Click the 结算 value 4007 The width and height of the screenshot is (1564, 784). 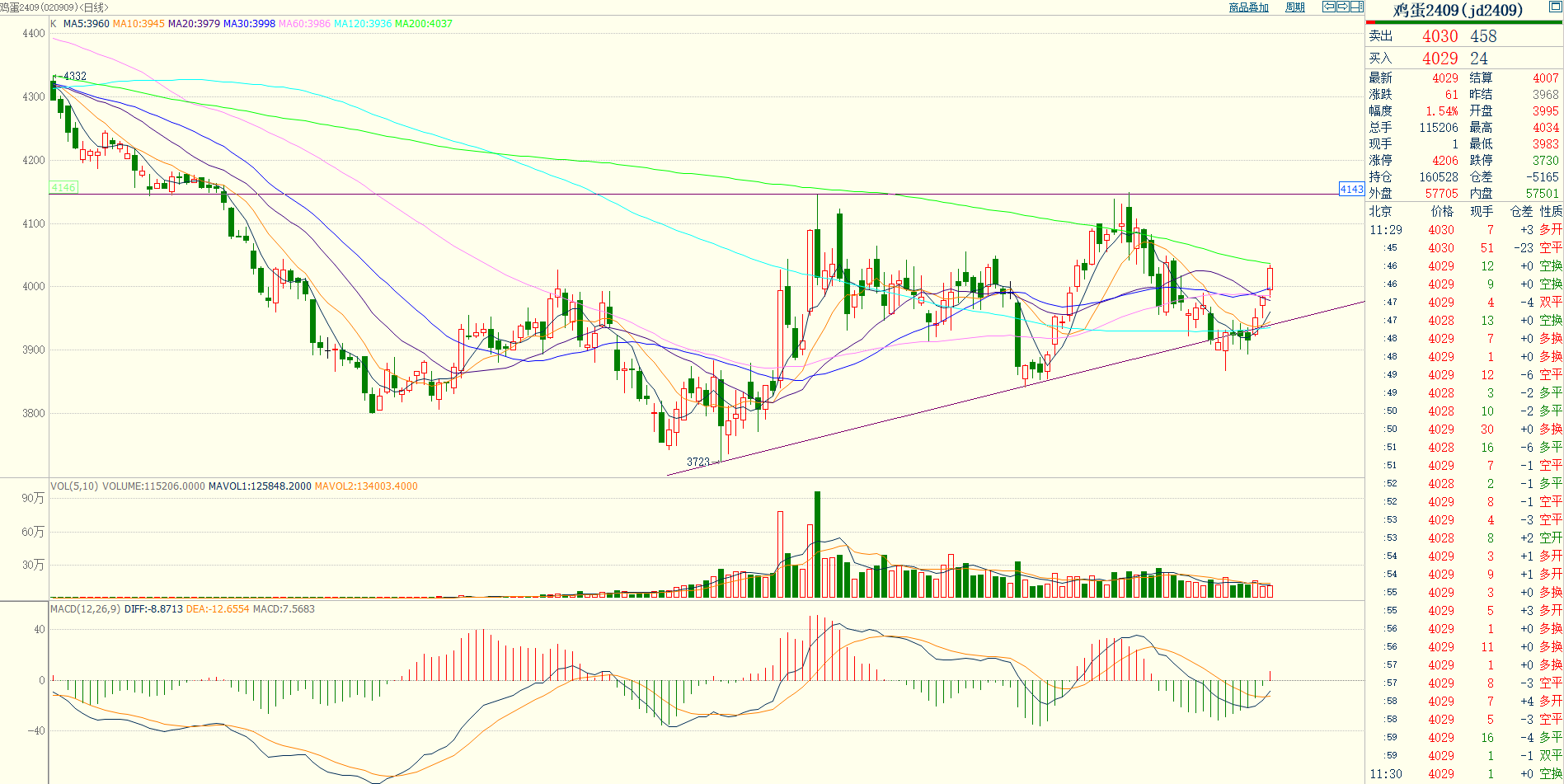point(1546,78)
